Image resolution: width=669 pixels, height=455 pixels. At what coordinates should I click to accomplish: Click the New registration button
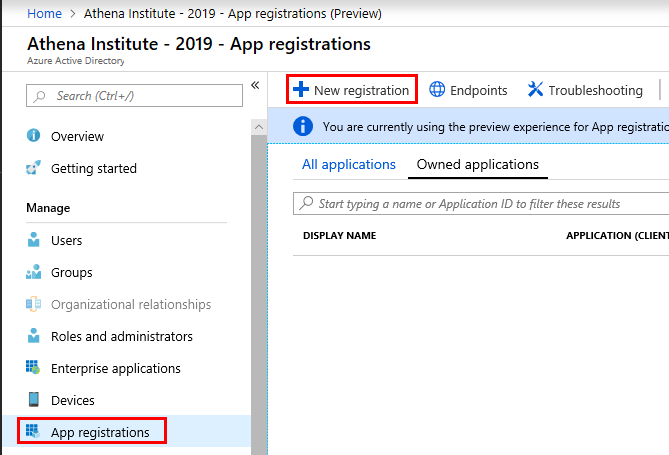[x=352, y=89]
